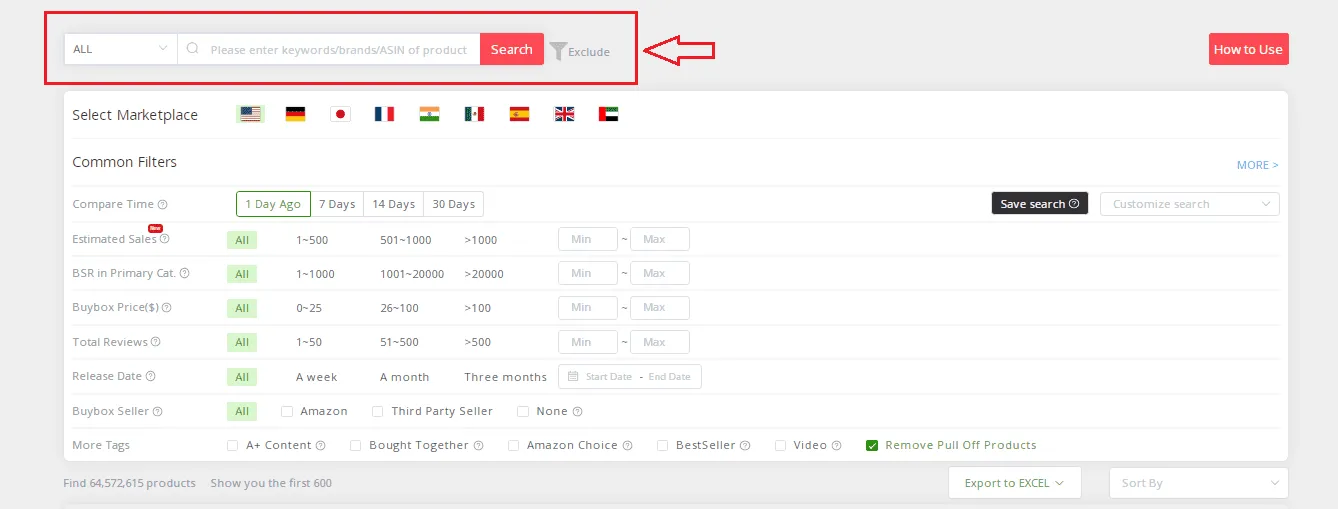The image size is (1338, 509).
Task: Choose the United Kingdom marketplace flag
Action: click(x=564, y=114)
